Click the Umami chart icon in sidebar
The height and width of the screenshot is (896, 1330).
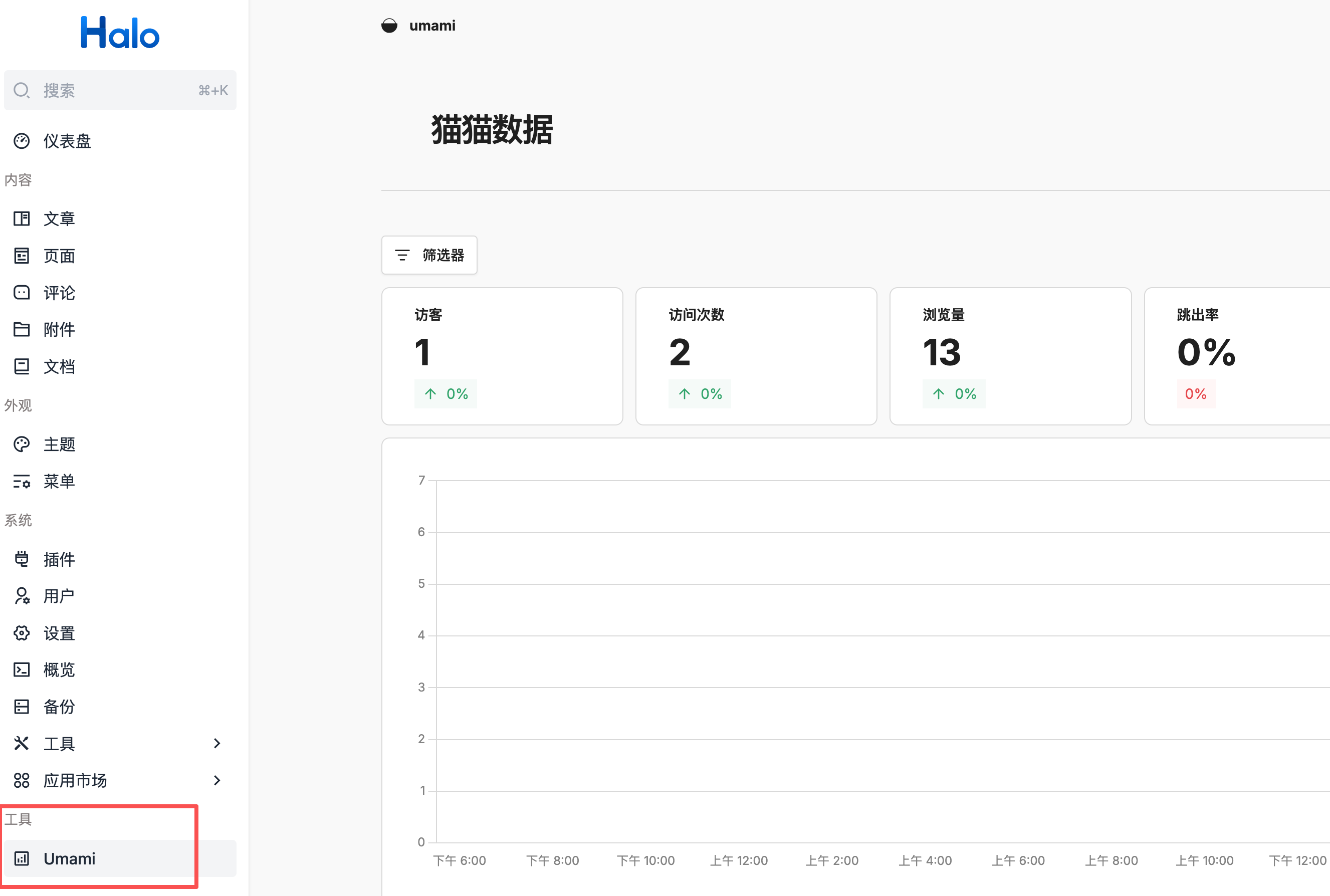22,858
